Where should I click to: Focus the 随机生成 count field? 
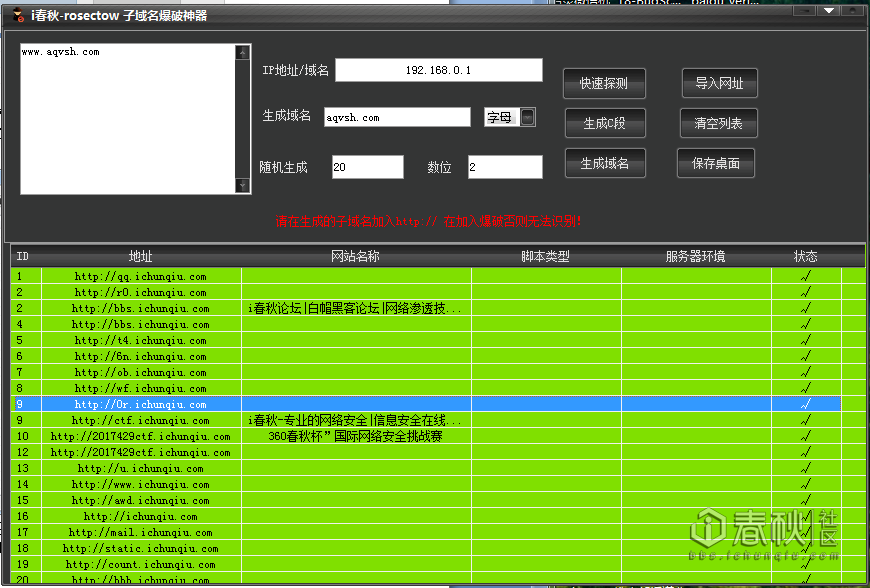coord(368,167)
